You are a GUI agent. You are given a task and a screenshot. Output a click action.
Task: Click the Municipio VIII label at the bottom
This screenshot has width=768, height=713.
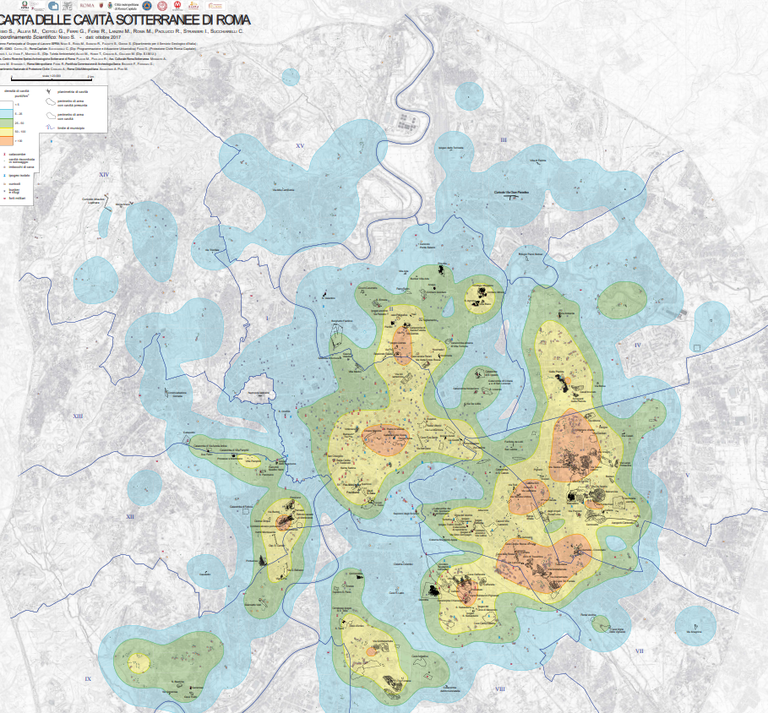pyautogui.click(x=499, y=689)
